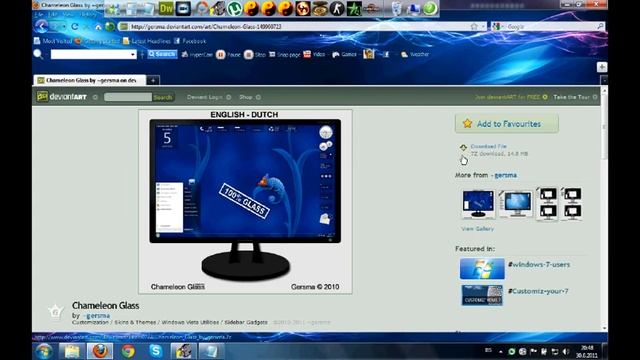Open the Windows Start orb
This screenshot has width=640, height=360.
[43, 351]
